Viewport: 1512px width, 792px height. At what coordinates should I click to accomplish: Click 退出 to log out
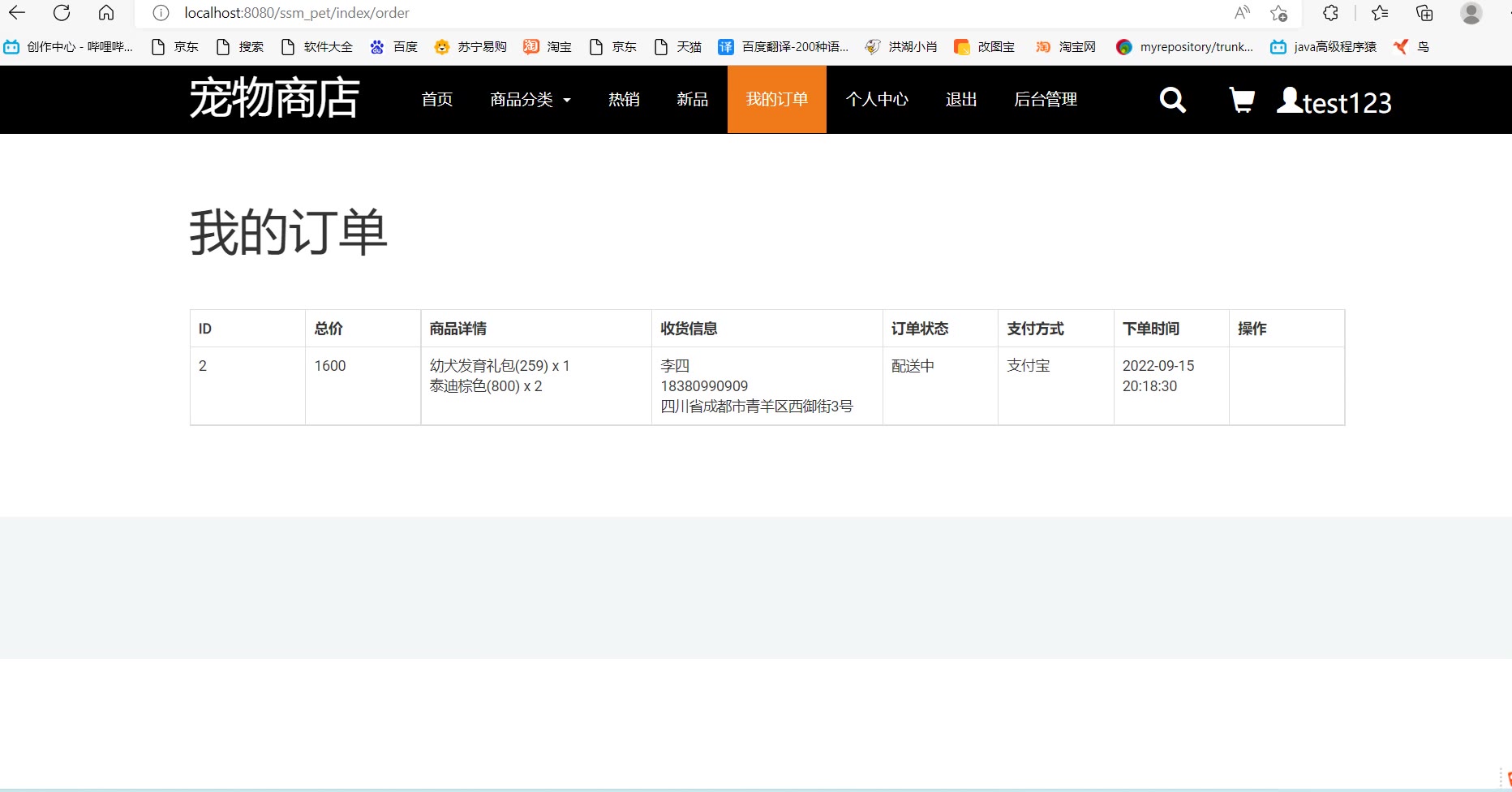pos(961,99)
